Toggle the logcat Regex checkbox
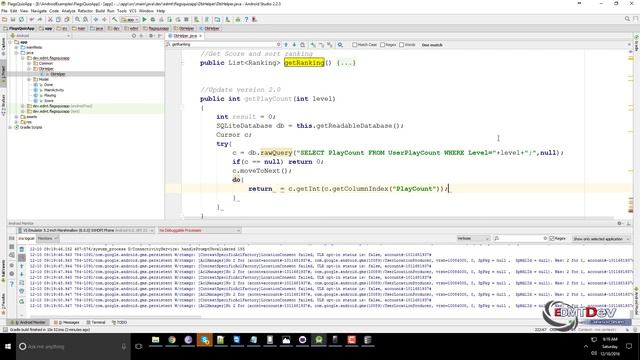 click(x=552, y=238)
